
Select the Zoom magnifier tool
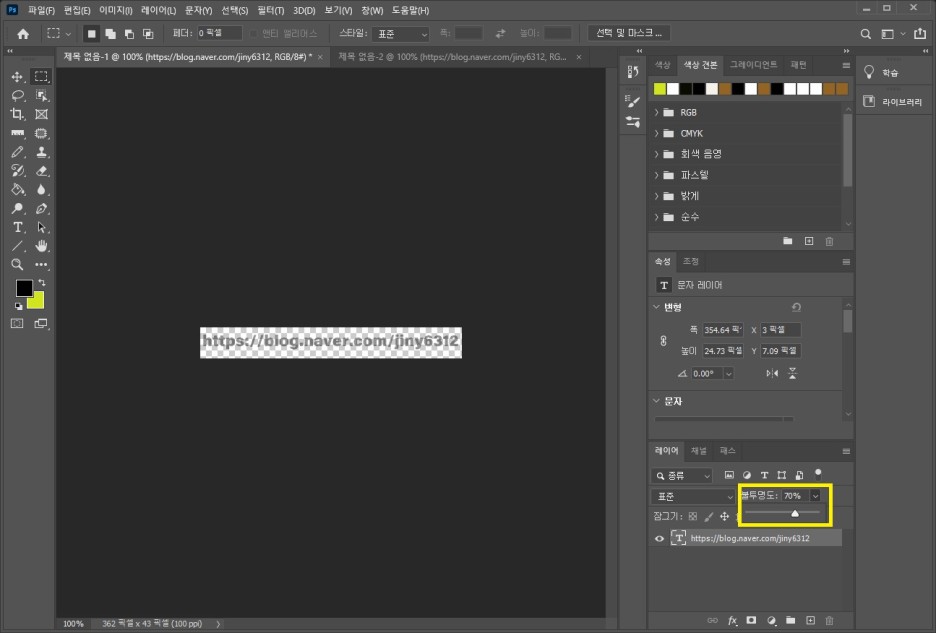pos(17,265)
